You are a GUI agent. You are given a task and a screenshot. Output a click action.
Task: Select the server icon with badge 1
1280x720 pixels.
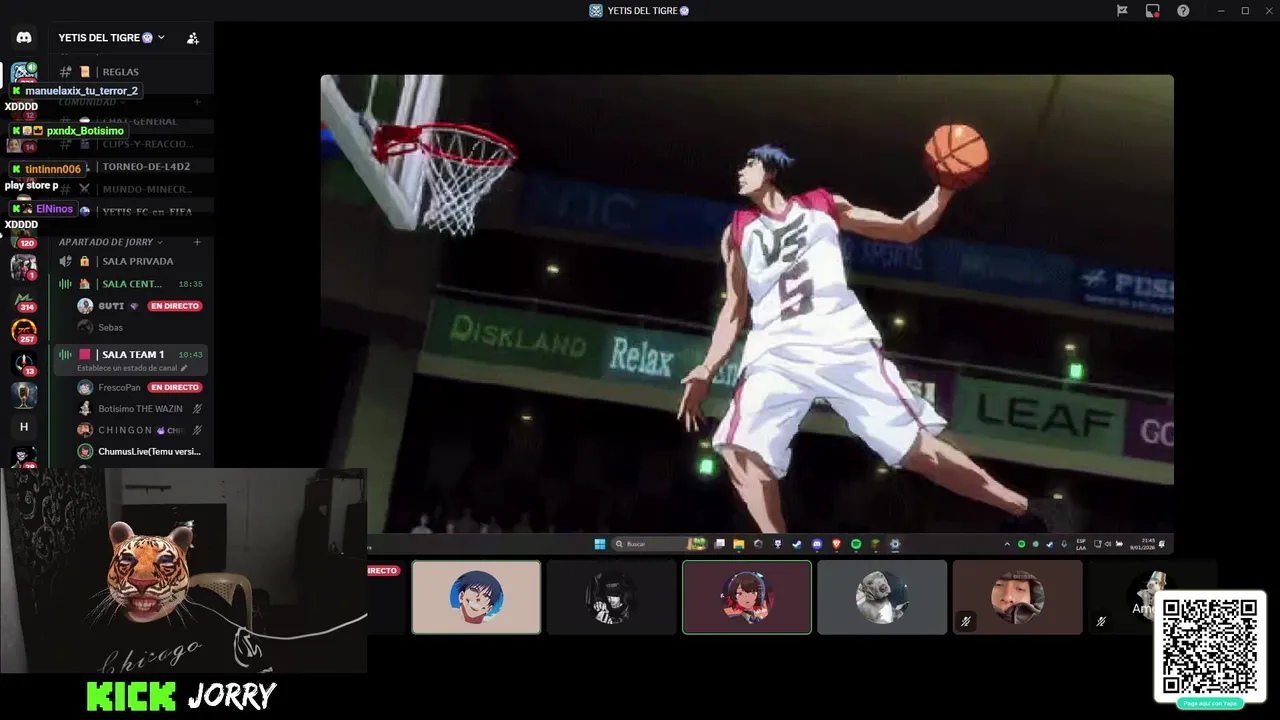tap(24, 267)
